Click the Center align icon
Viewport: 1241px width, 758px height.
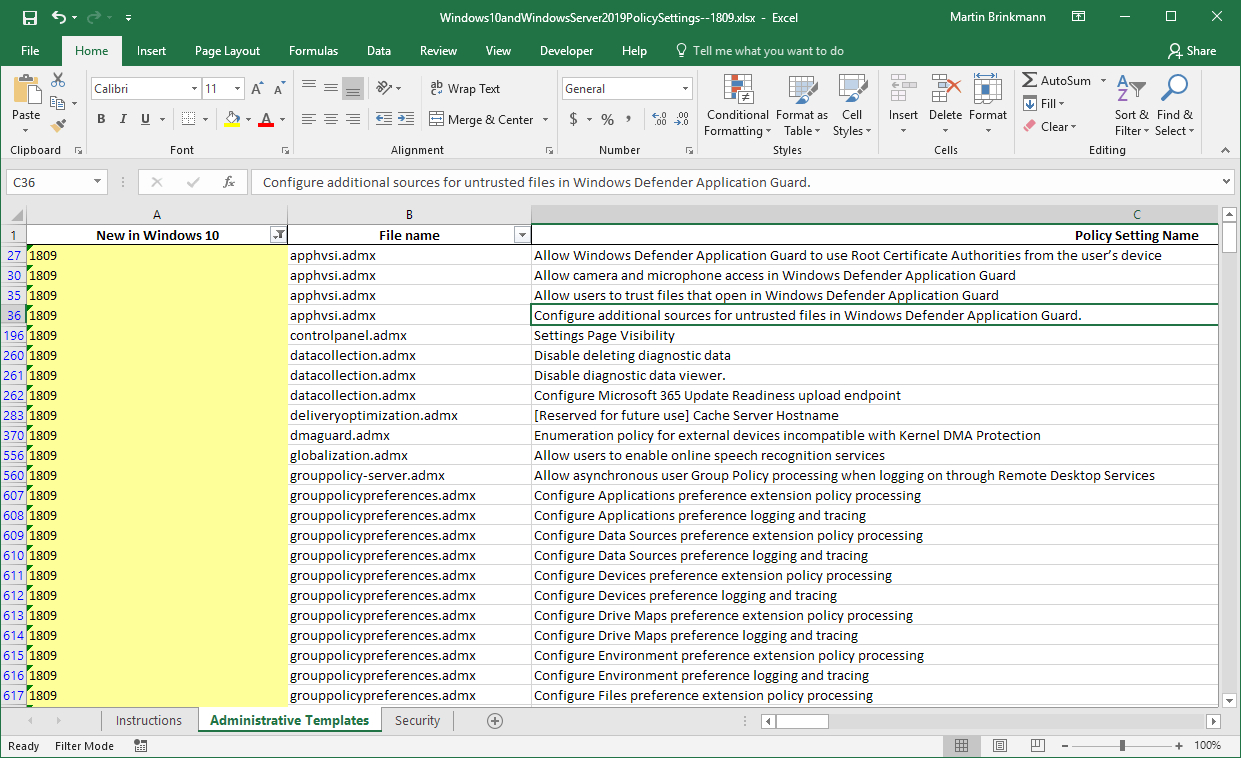point(331,119)
